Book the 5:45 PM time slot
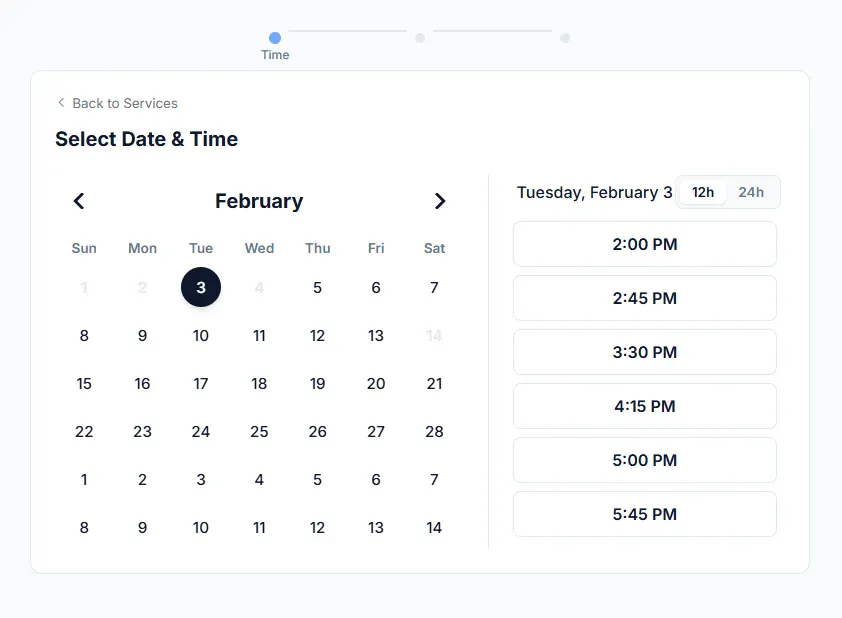This screenshot has width=842, height=618. pyautogui.click(x=644, y=514)
